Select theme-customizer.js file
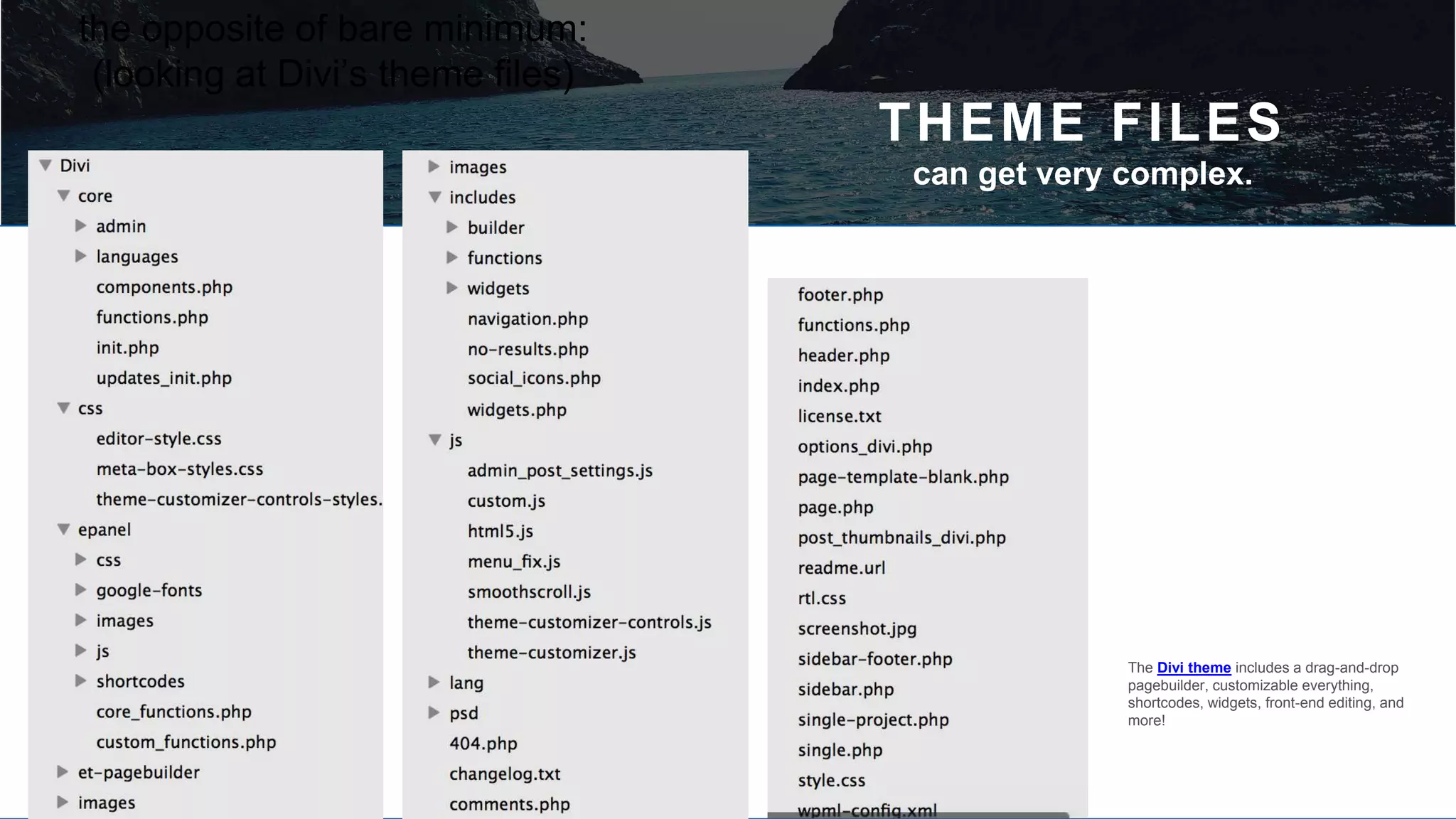 (552, 653)
